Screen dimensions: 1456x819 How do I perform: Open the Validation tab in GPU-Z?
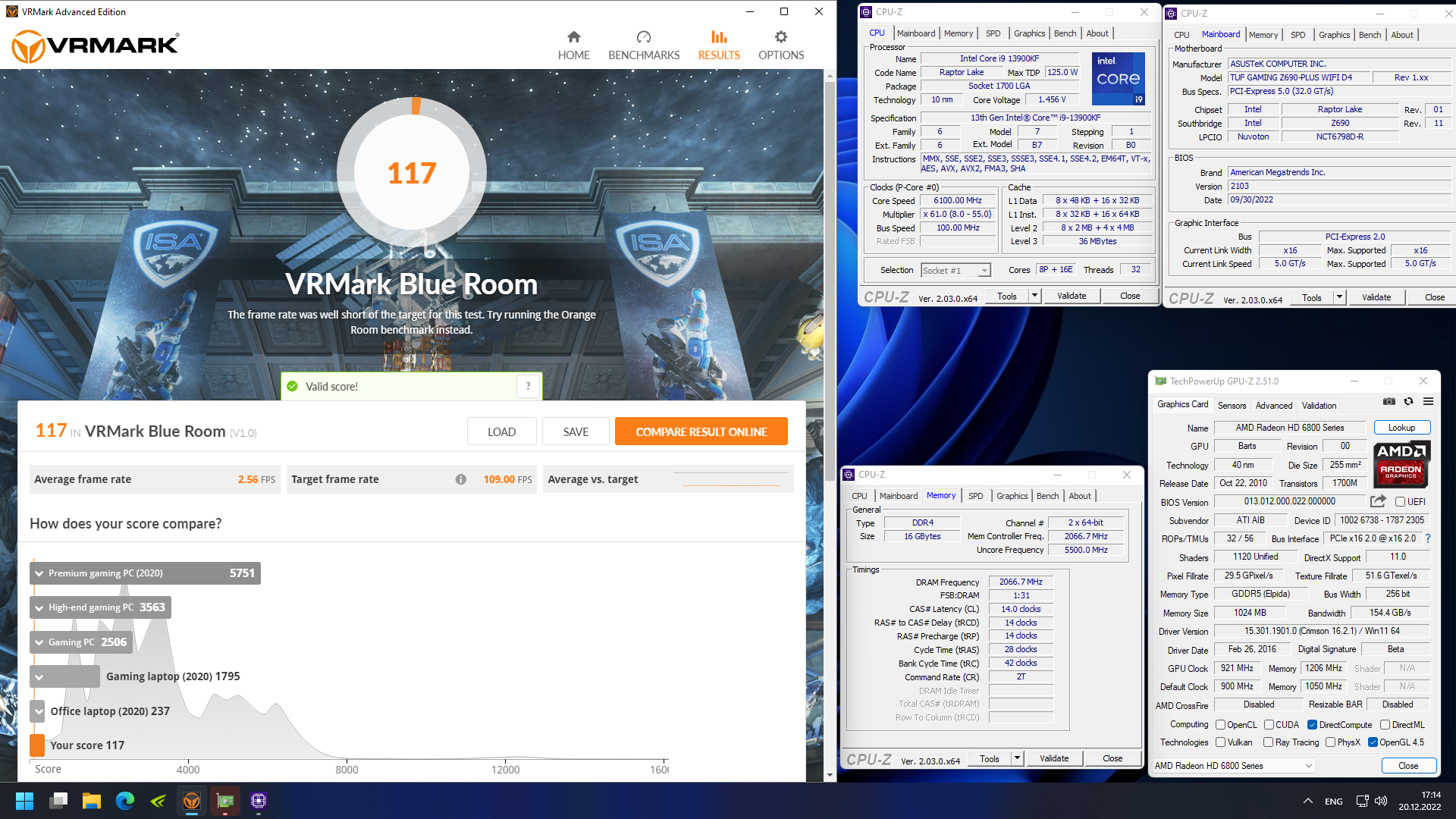[1319, 406]
